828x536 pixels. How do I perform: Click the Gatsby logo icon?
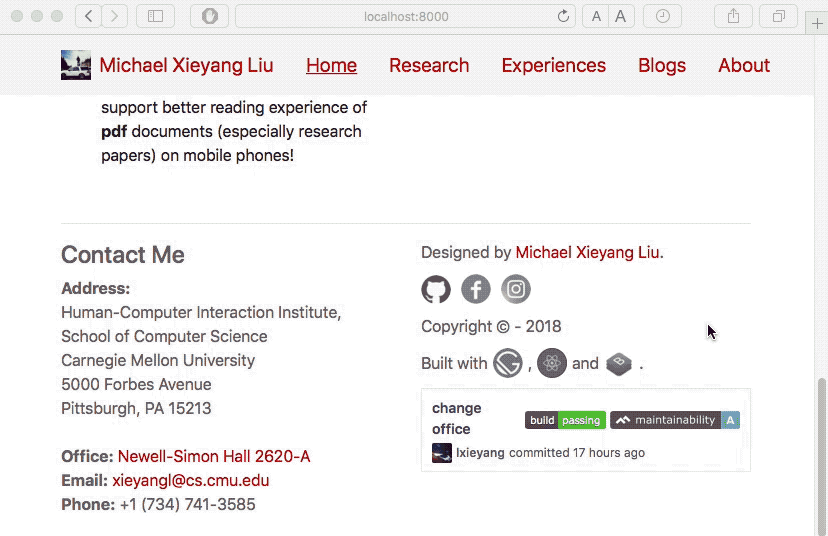[507, 363]
